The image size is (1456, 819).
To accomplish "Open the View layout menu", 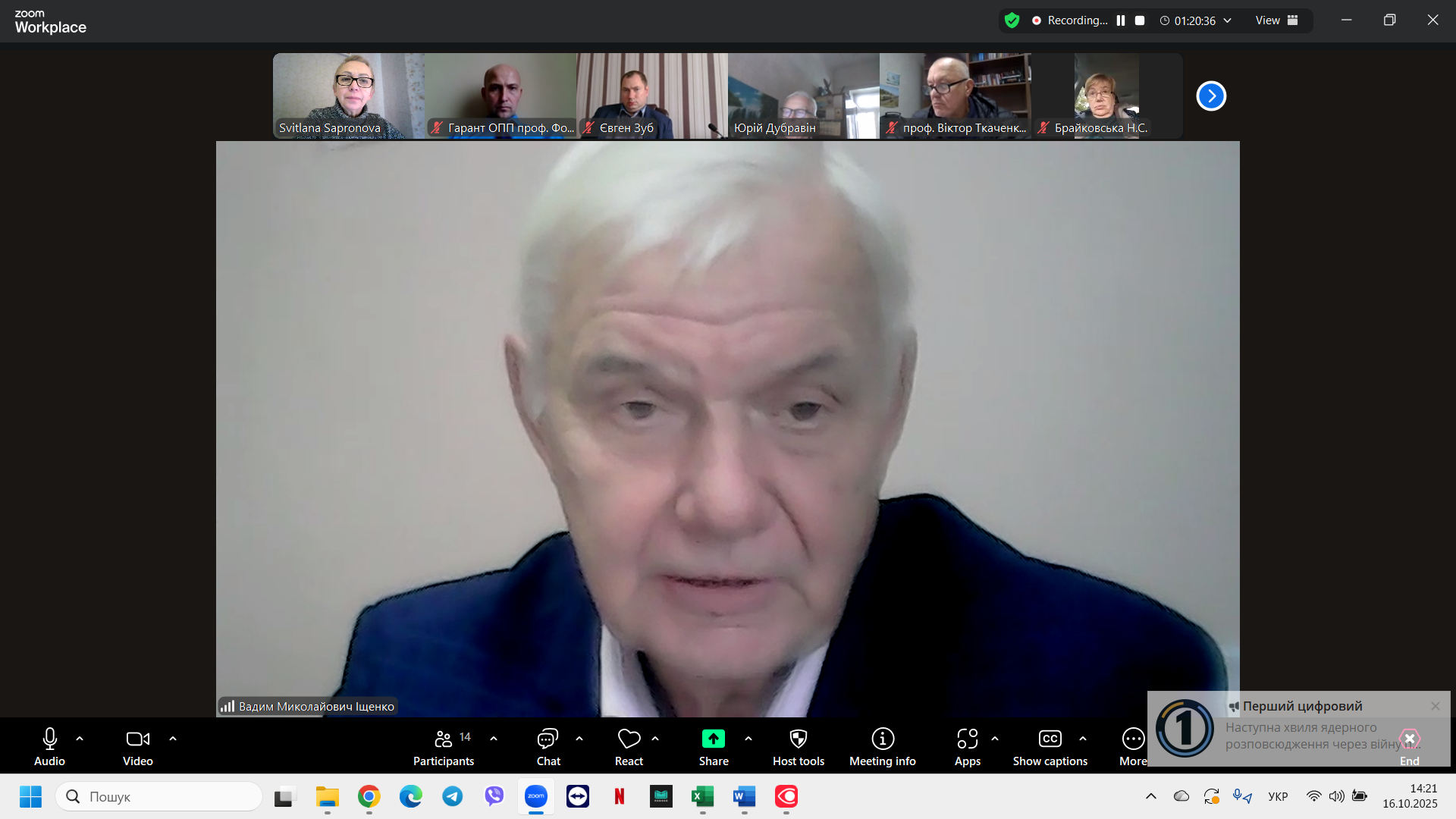I will tap(1276, 20).
